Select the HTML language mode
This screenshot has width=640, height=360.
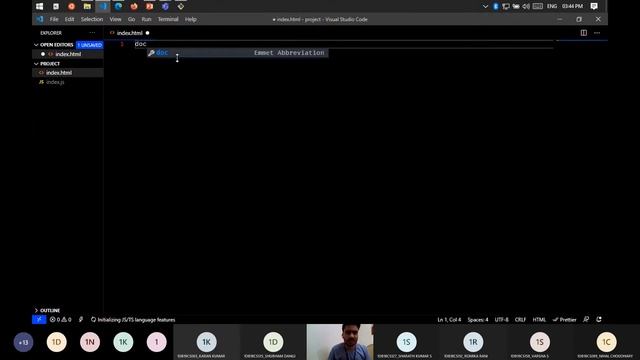click(539, 320)
